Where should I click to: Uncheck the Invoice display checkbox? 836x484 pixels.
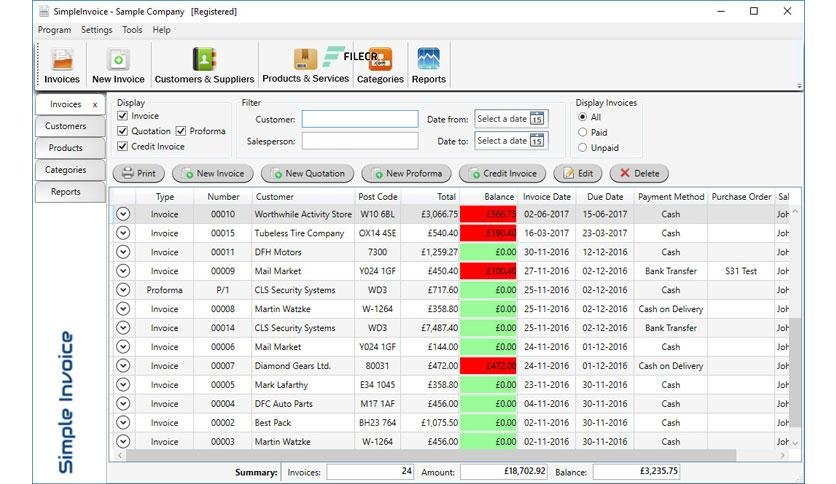[x=123, y=116]
